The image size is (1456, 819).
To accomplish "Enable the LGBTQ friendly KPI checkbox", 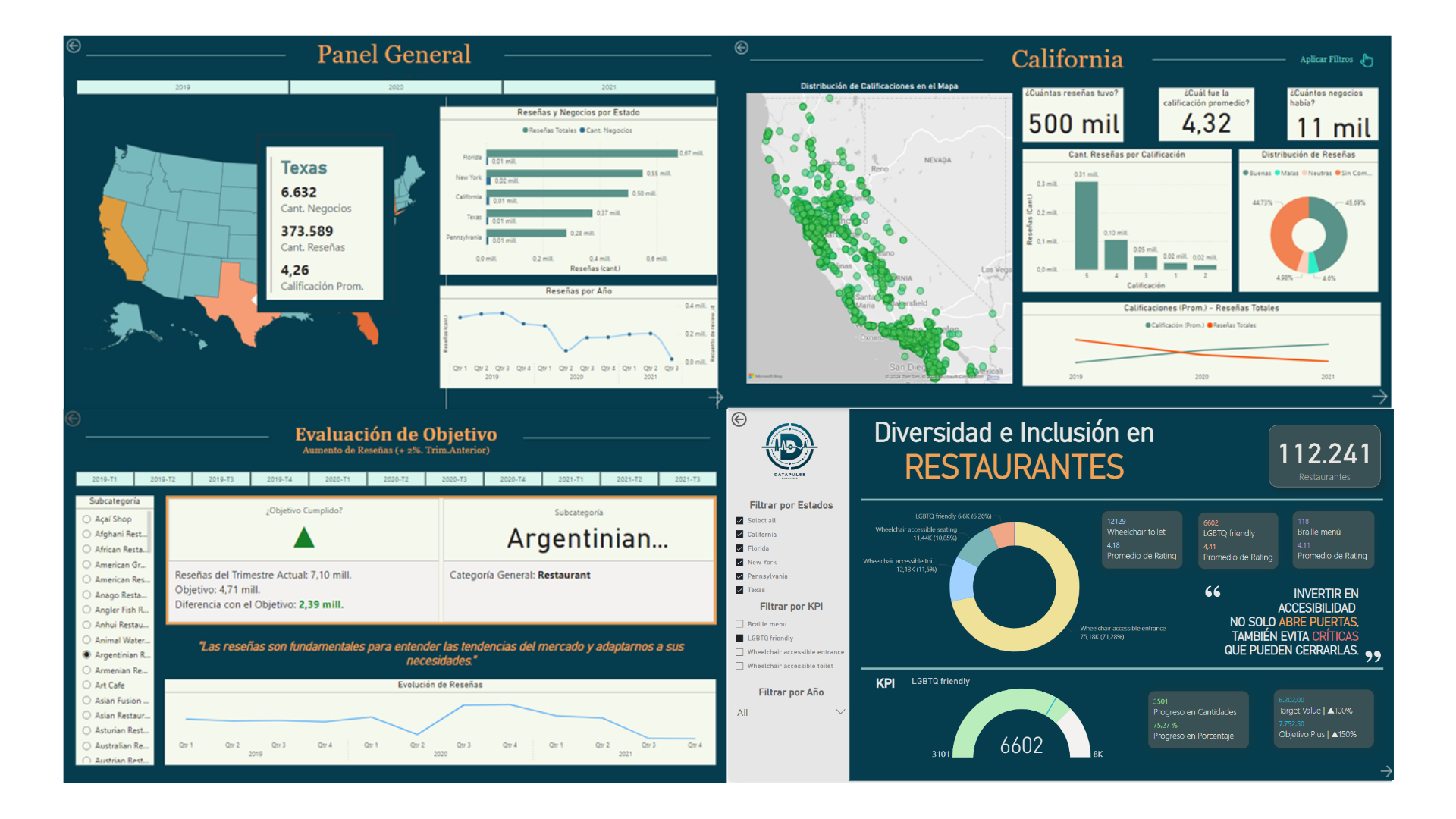I will tap(739, 632).
